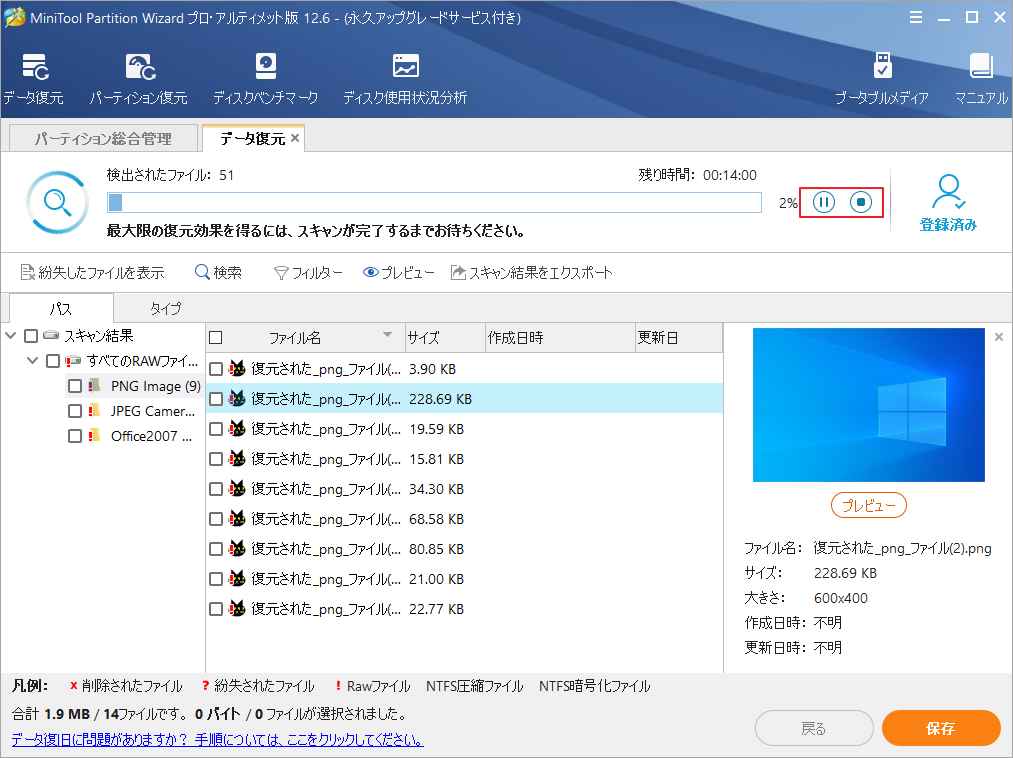Tick the Office2007 tree checkbox
1013x758 pixels.
75,436
